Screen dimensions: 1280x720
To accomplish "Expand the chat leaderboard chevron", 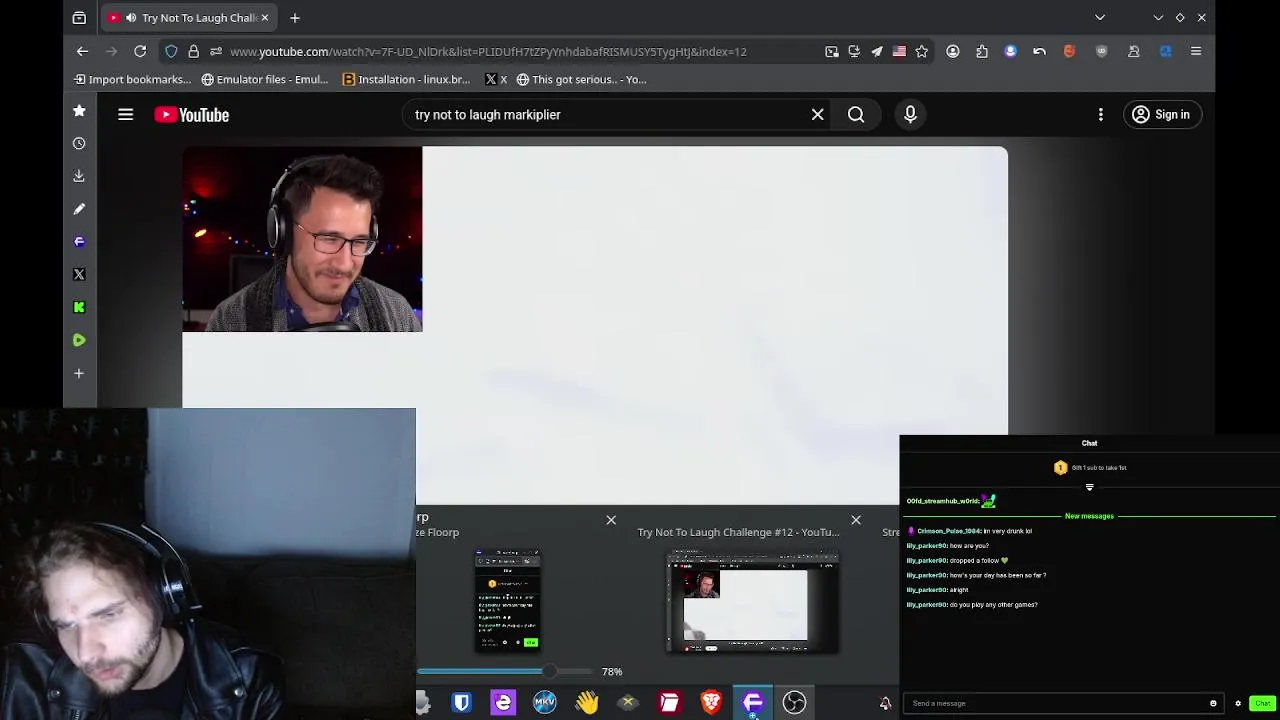I will [x=1089, y=488].
